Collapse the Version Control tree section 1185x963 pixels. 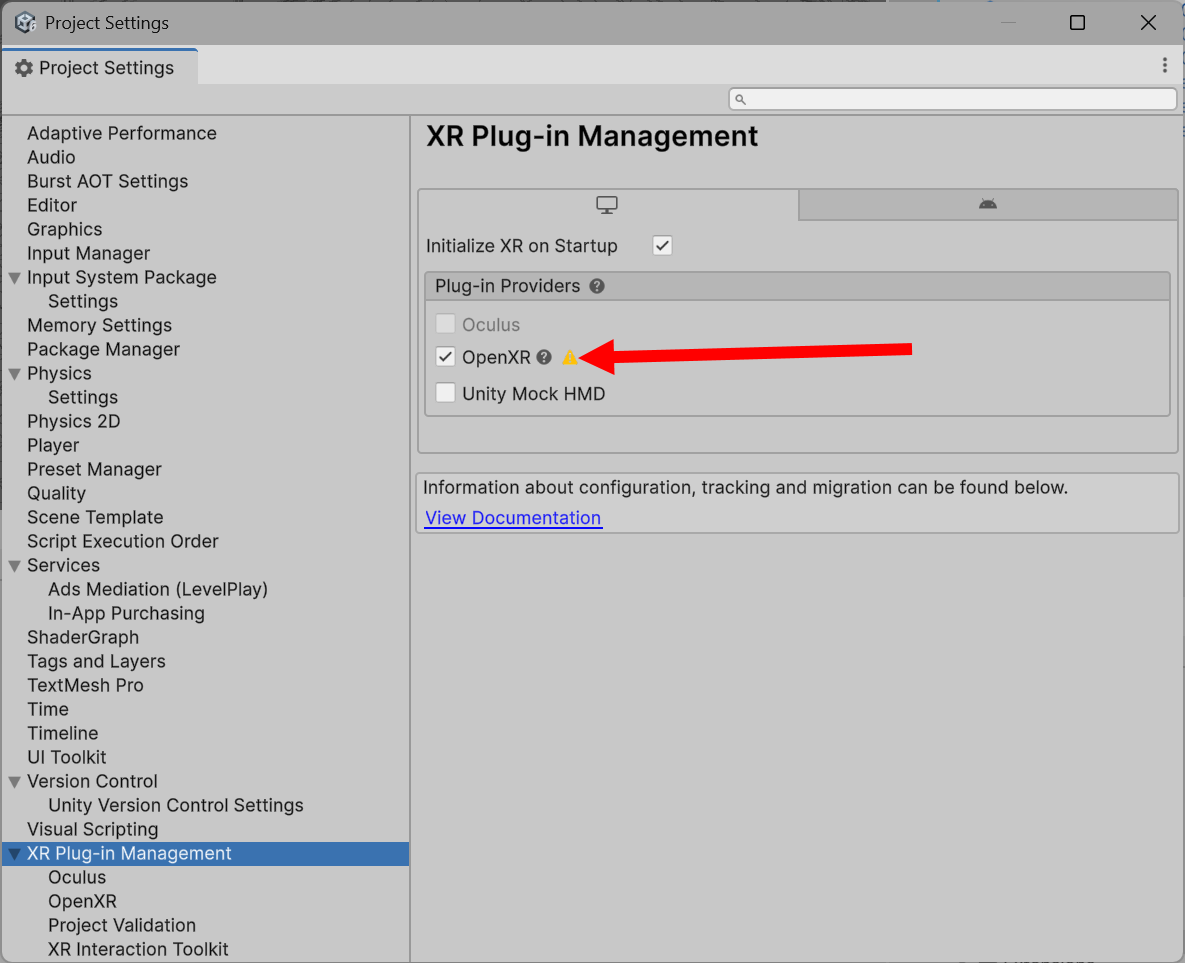(14, 782)
